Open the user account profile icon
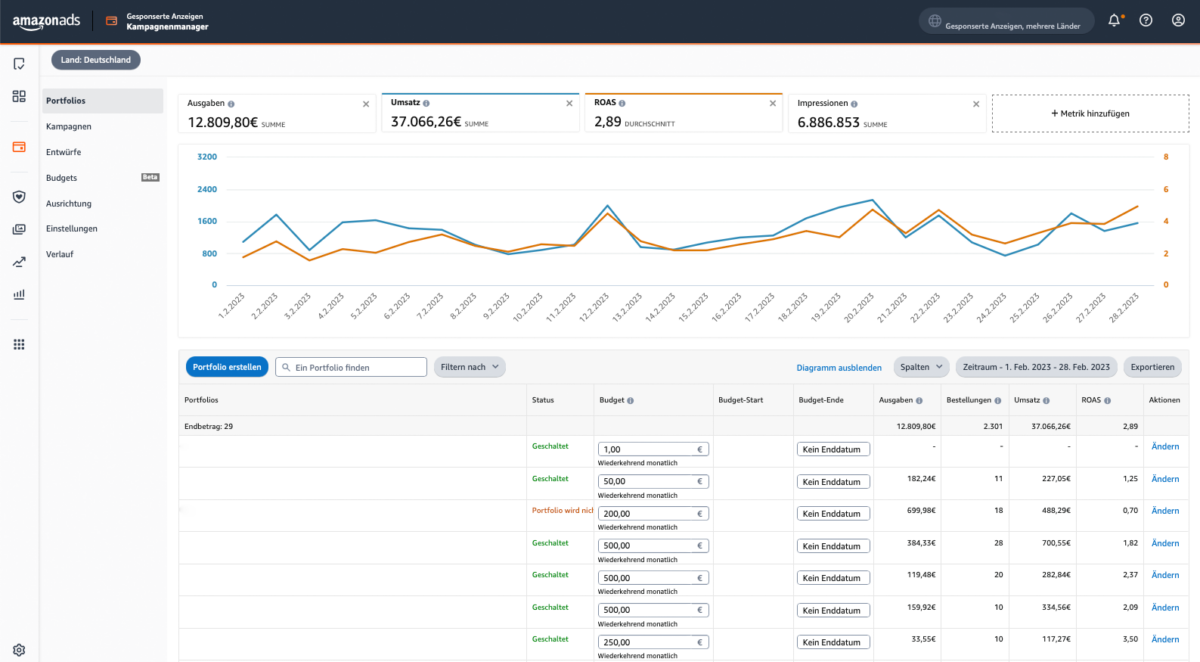 click(1178, 20)
